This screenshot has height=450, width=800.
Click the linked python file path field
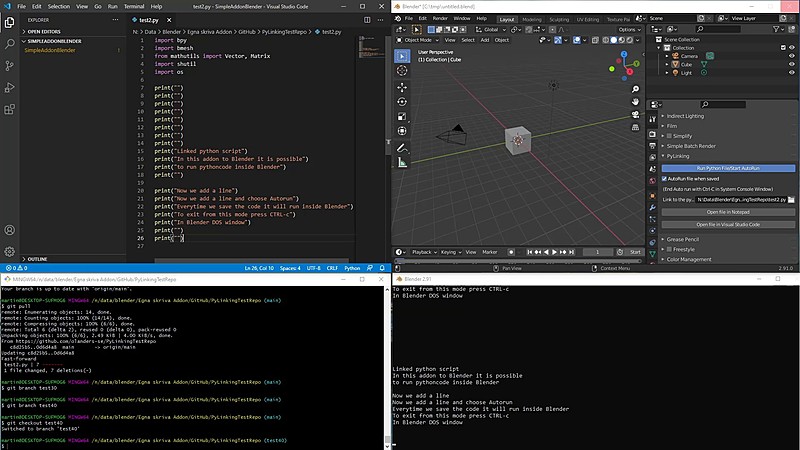tap(740, 199)
